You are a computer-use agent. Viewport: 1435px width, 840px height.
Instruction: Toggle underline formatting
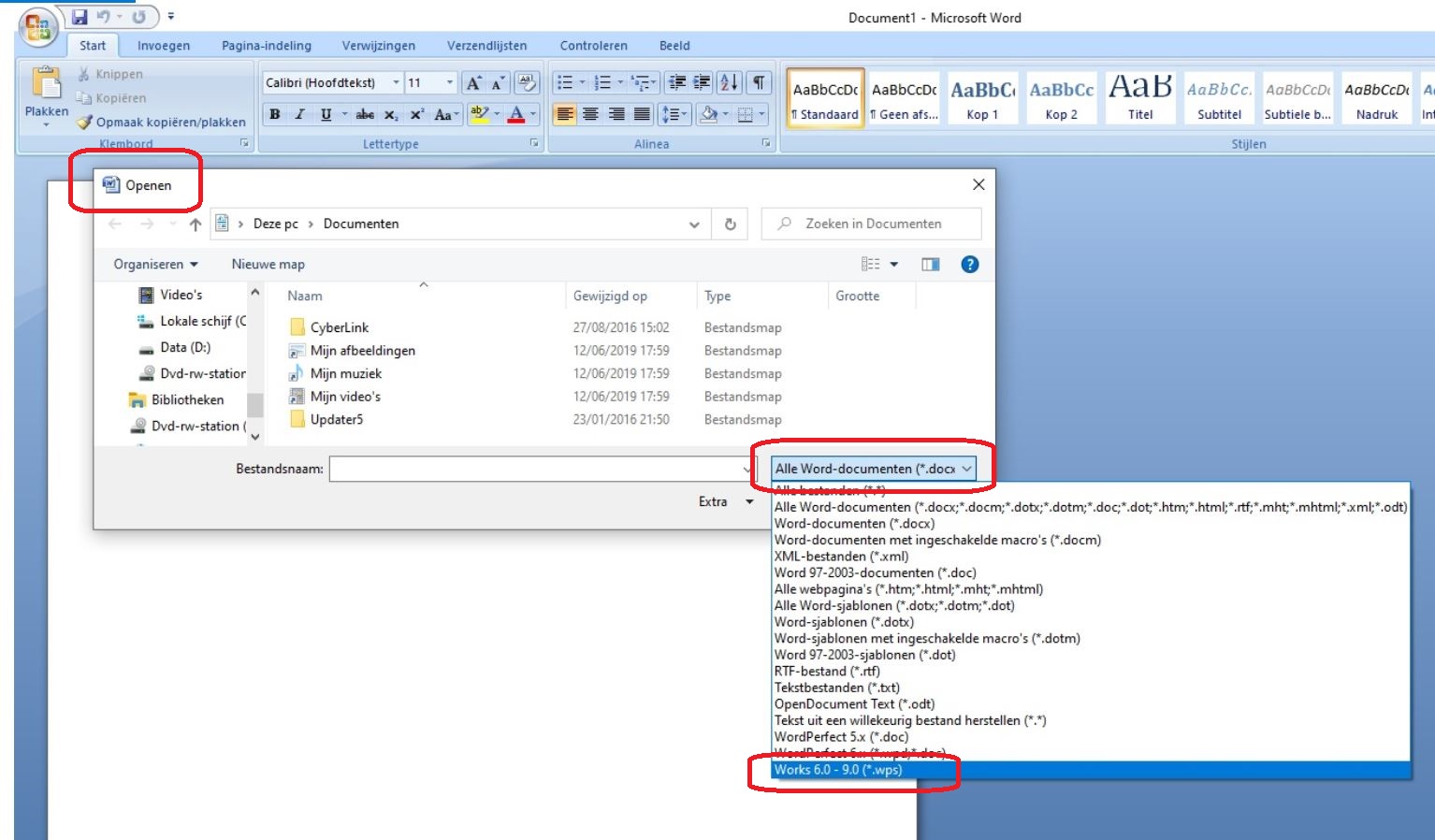pos(324,114)
